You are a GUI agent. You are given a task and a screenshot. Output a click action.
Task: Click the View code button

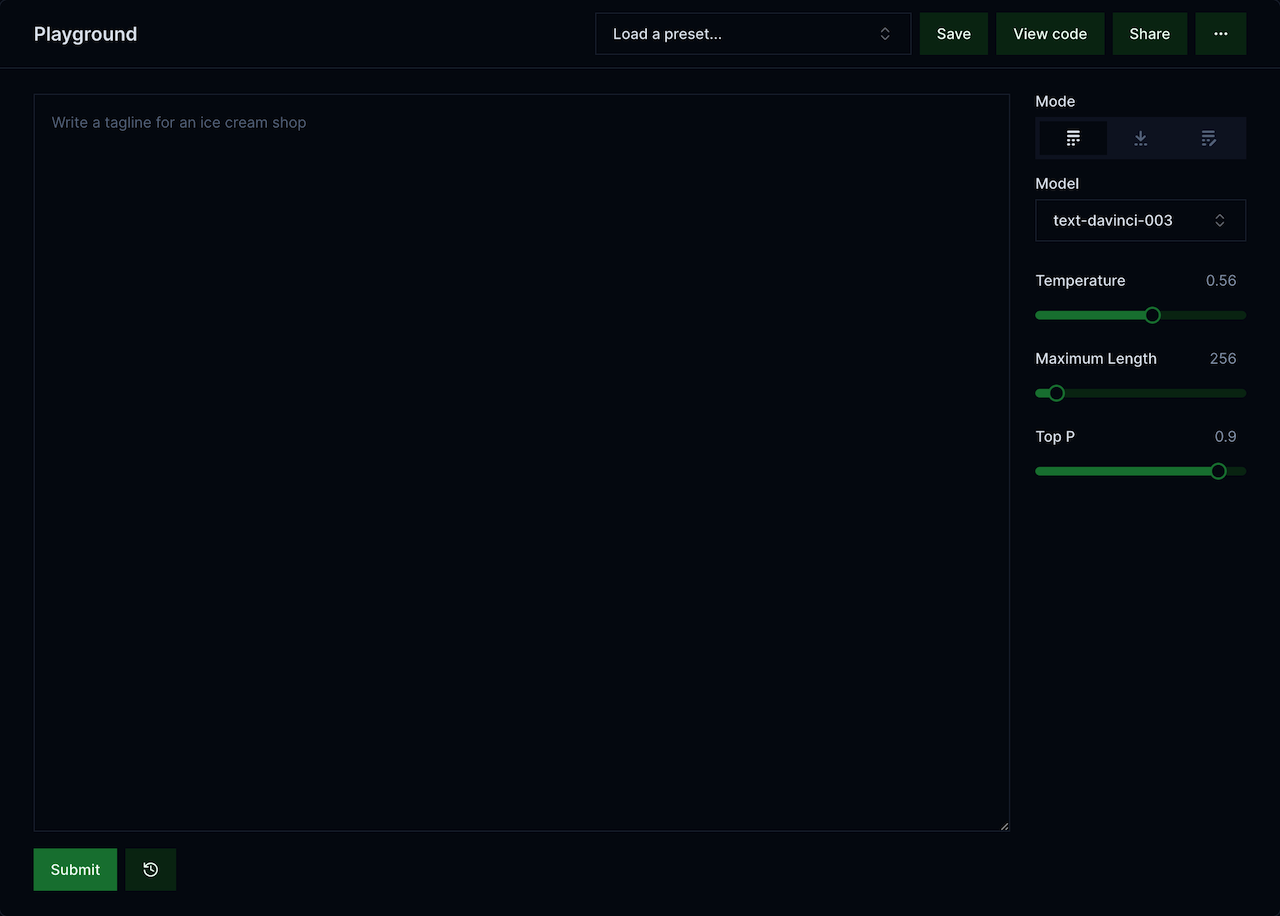[x=1050, y=33]
